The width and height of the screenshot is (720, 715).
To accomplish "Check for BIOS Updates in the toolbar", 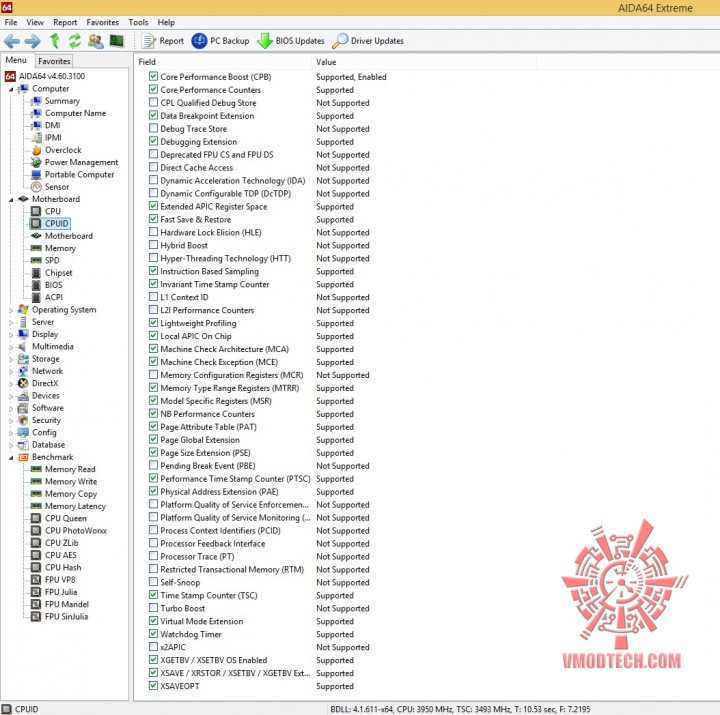I will (290, 41).
